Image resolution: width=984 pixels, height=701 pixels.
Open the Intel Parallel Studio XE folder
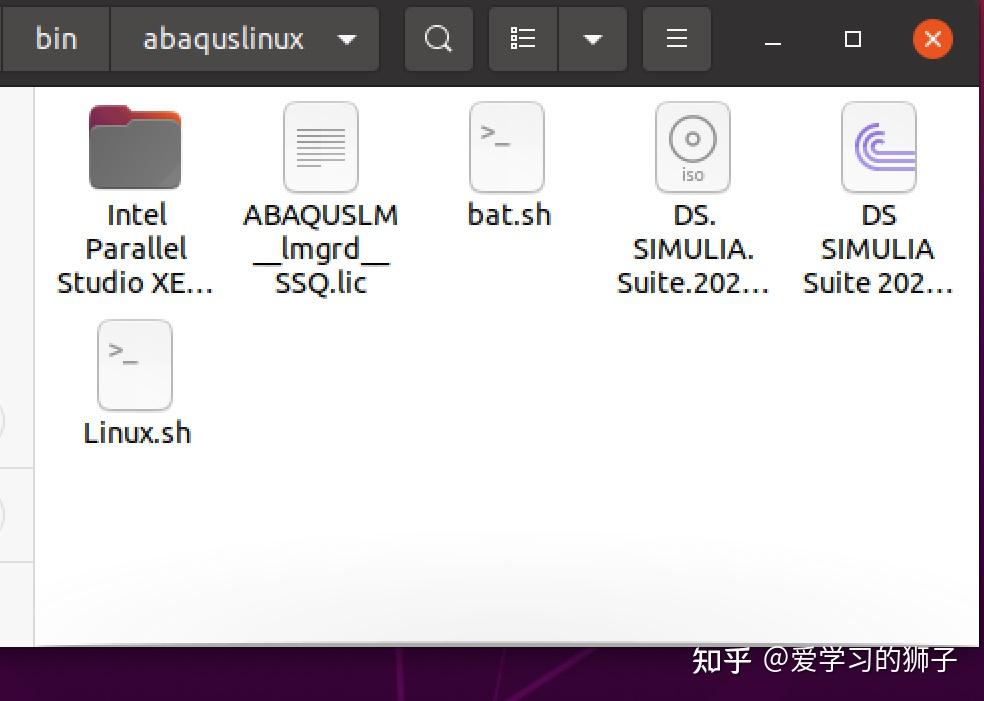(135, 146)
